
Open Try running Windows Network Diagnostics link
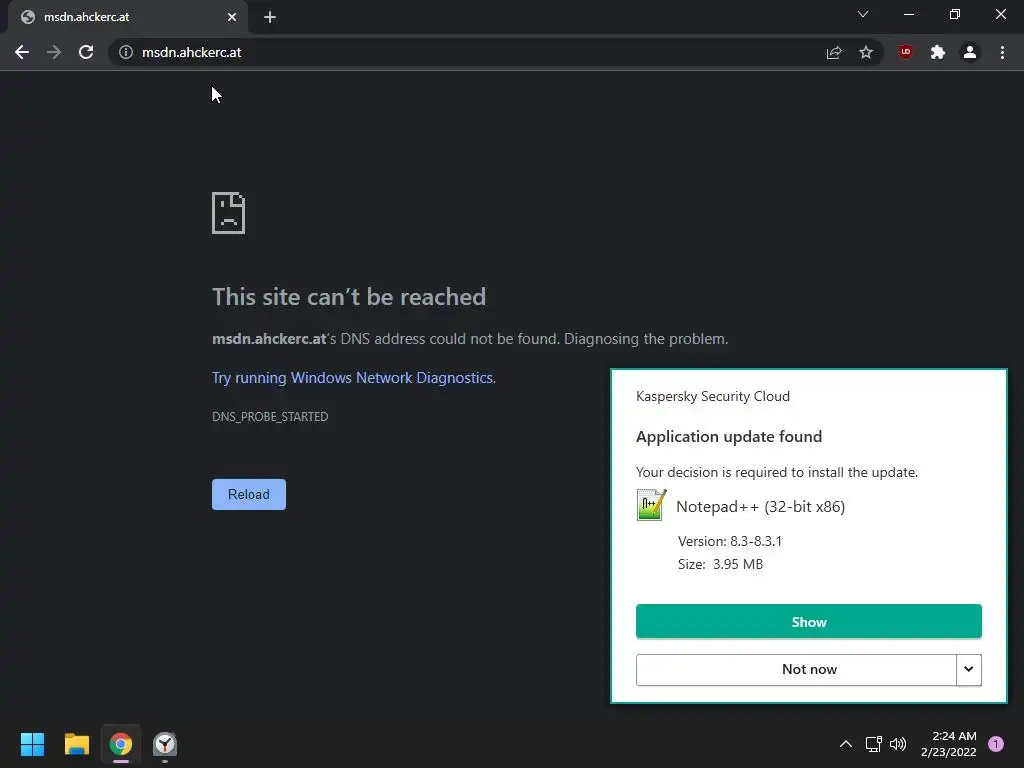pyautogui.click(x=353, y=378)
